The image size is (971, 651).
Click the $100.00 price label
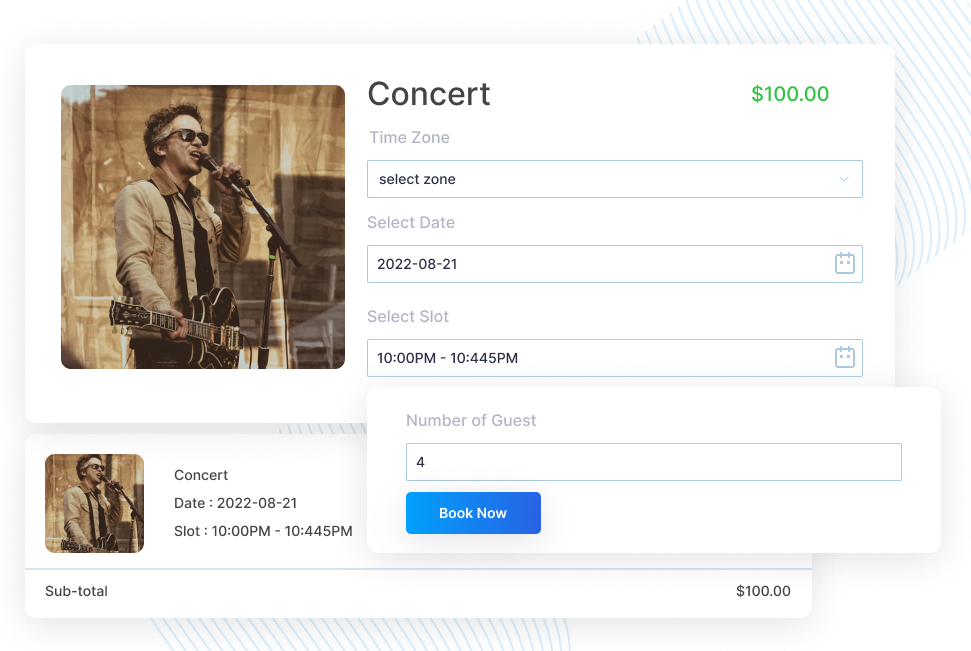(x=790, y=94)
